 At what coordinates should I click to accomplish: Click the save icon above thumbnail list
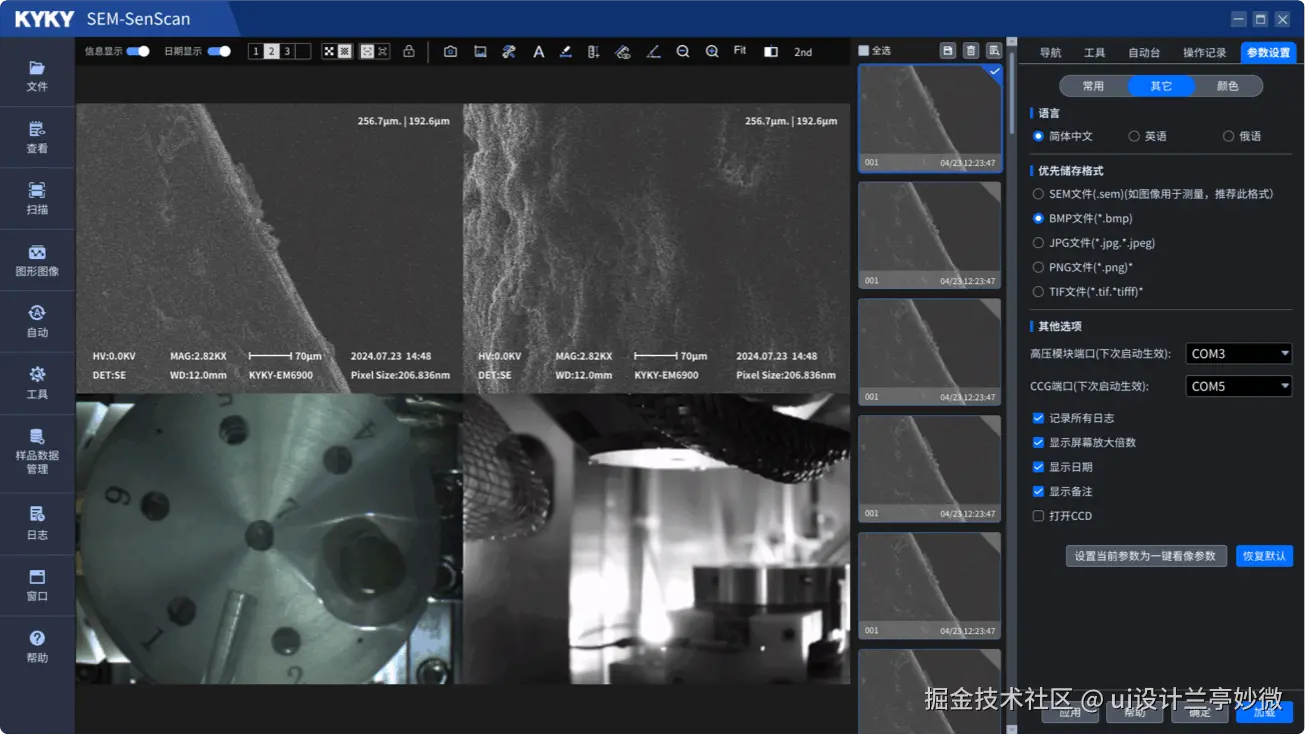click(x=948, y=50)
